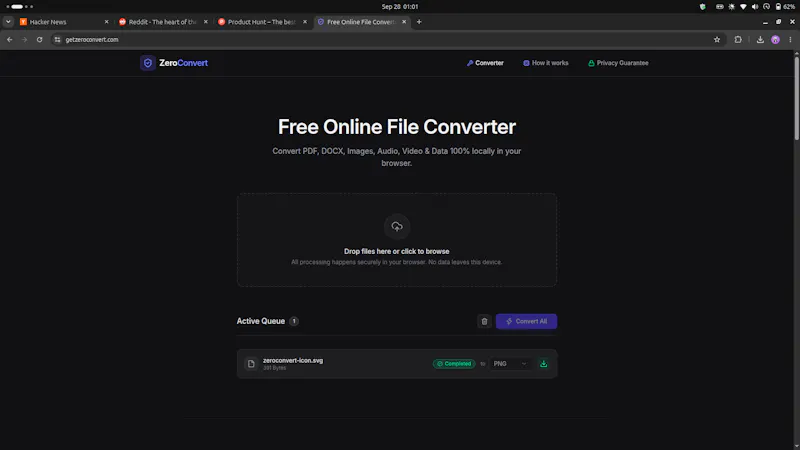Open the browser extensions menu

point(738,39)
